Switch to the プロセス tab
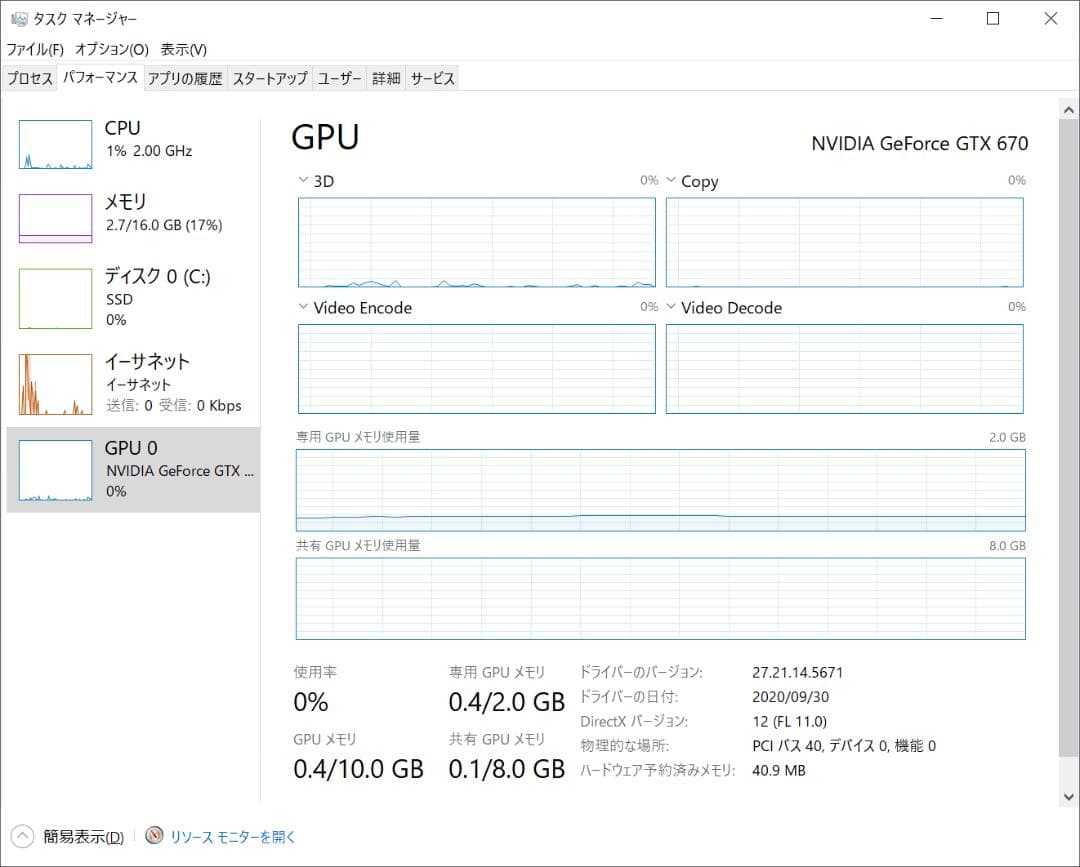 pos(29,78)
